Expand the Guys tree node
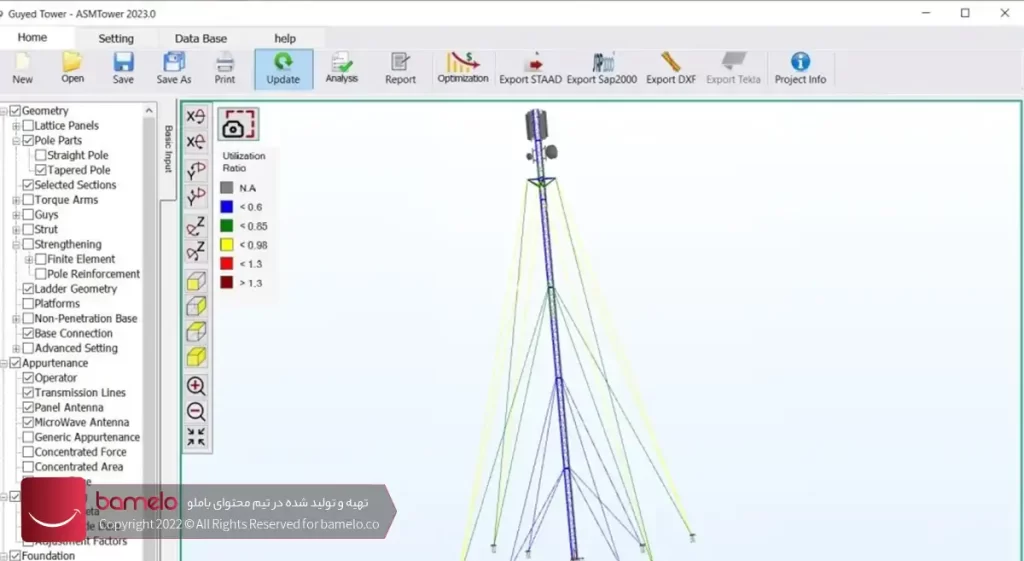The height and width of the screenshot is (561, 1024). [16, 215]
